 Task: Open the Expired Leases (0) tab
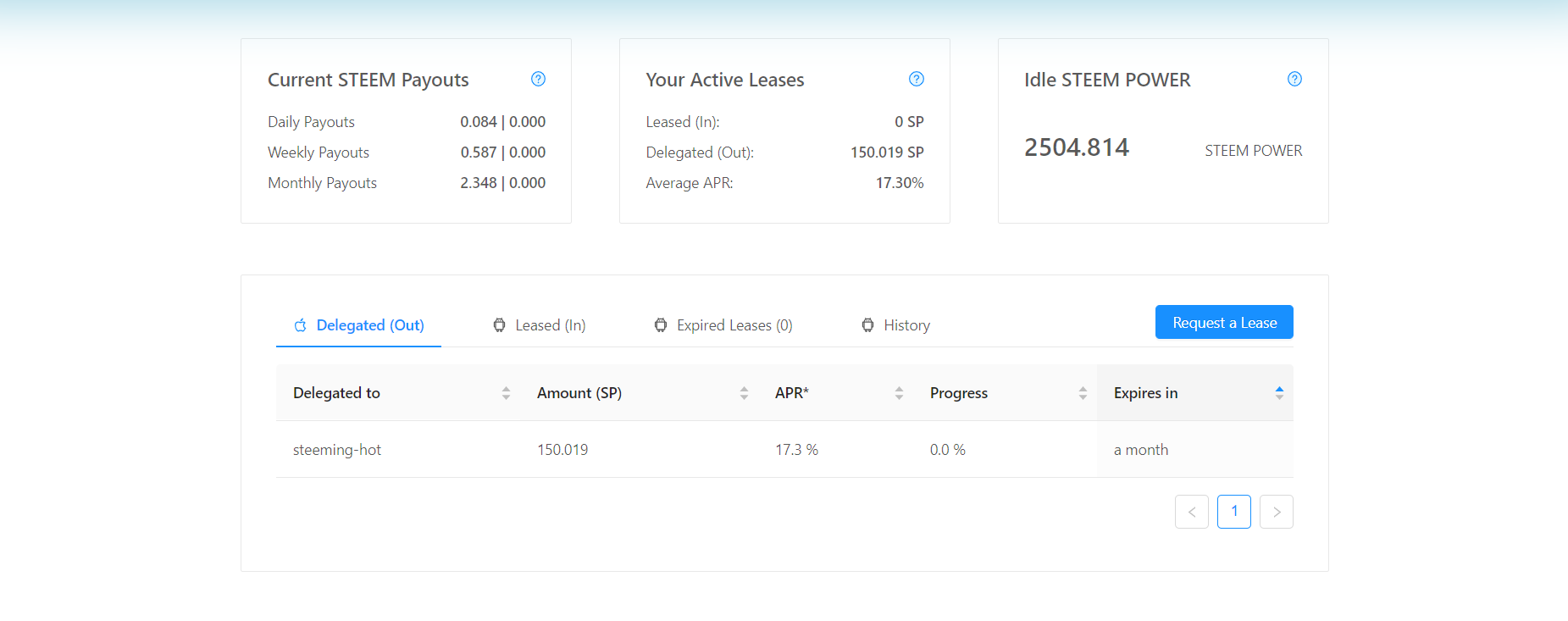(x=734, y=325)
